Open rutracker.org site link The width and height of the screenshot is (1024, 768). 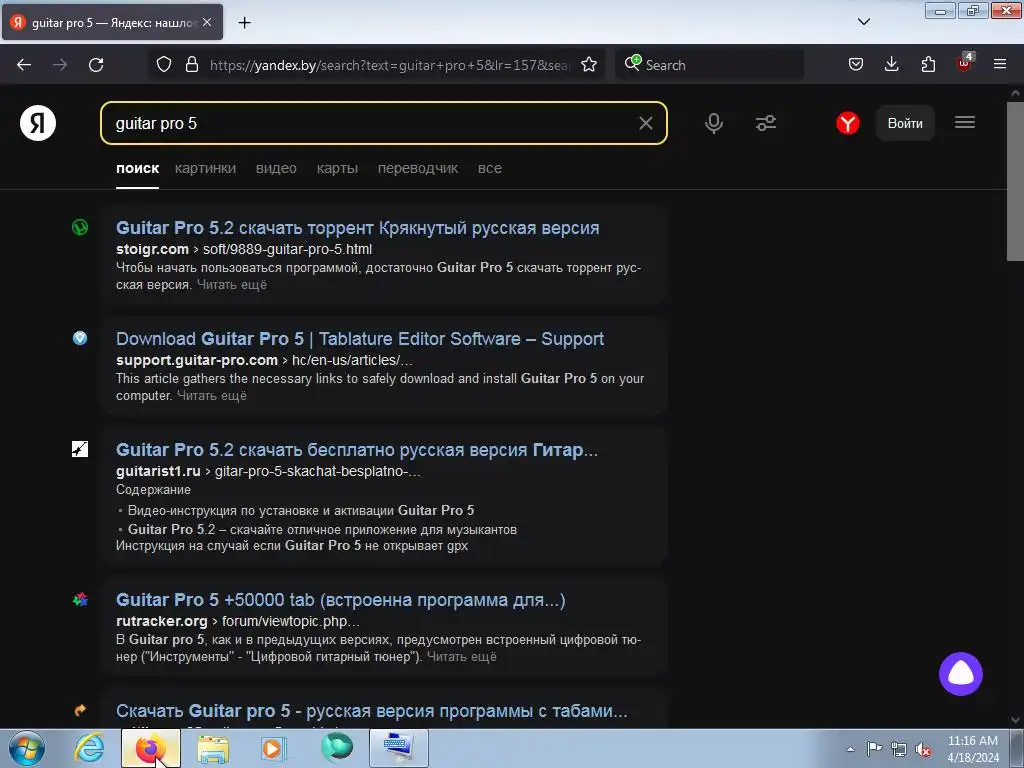pos(161,622)
